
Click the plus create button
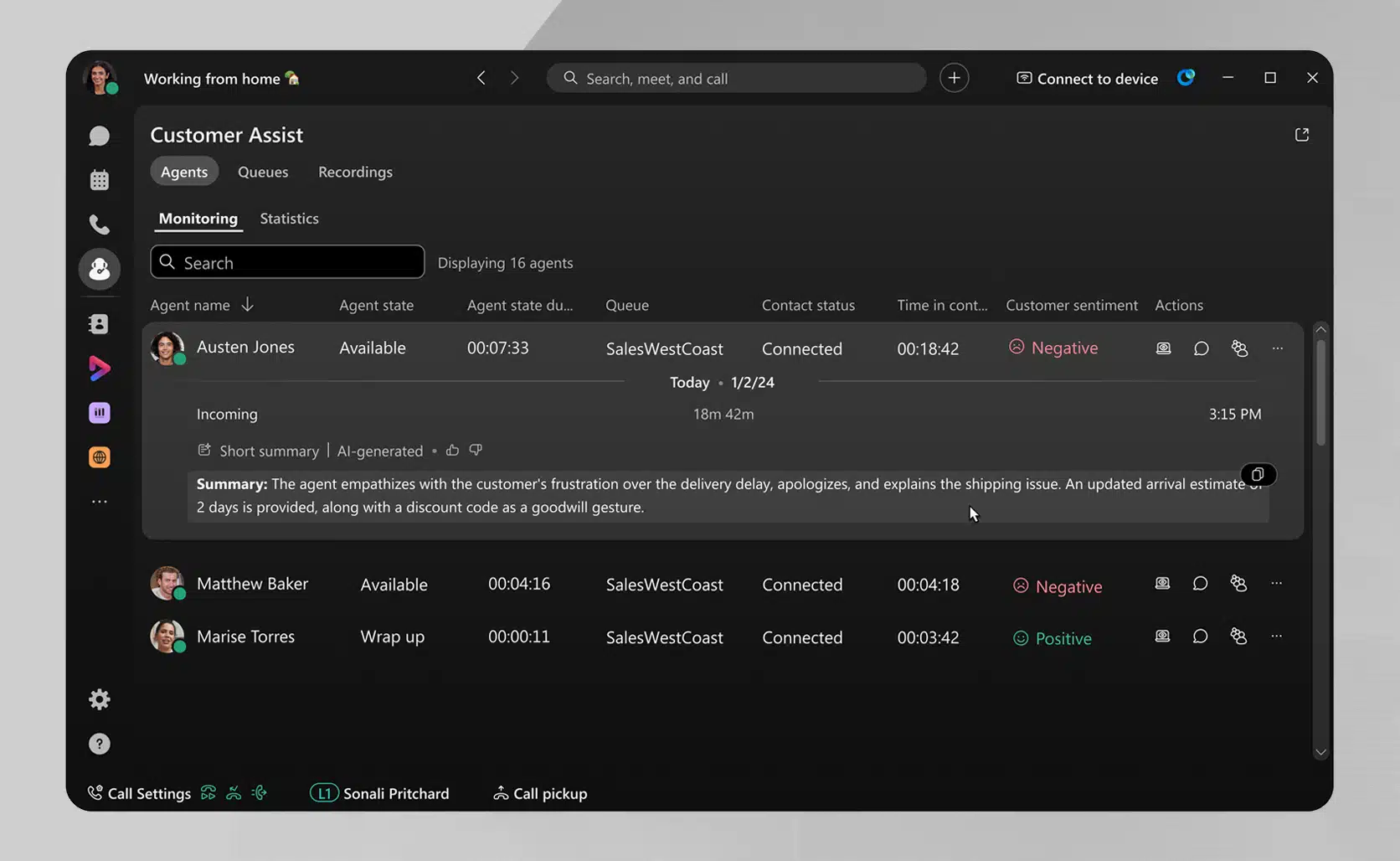tap(954, 78)
